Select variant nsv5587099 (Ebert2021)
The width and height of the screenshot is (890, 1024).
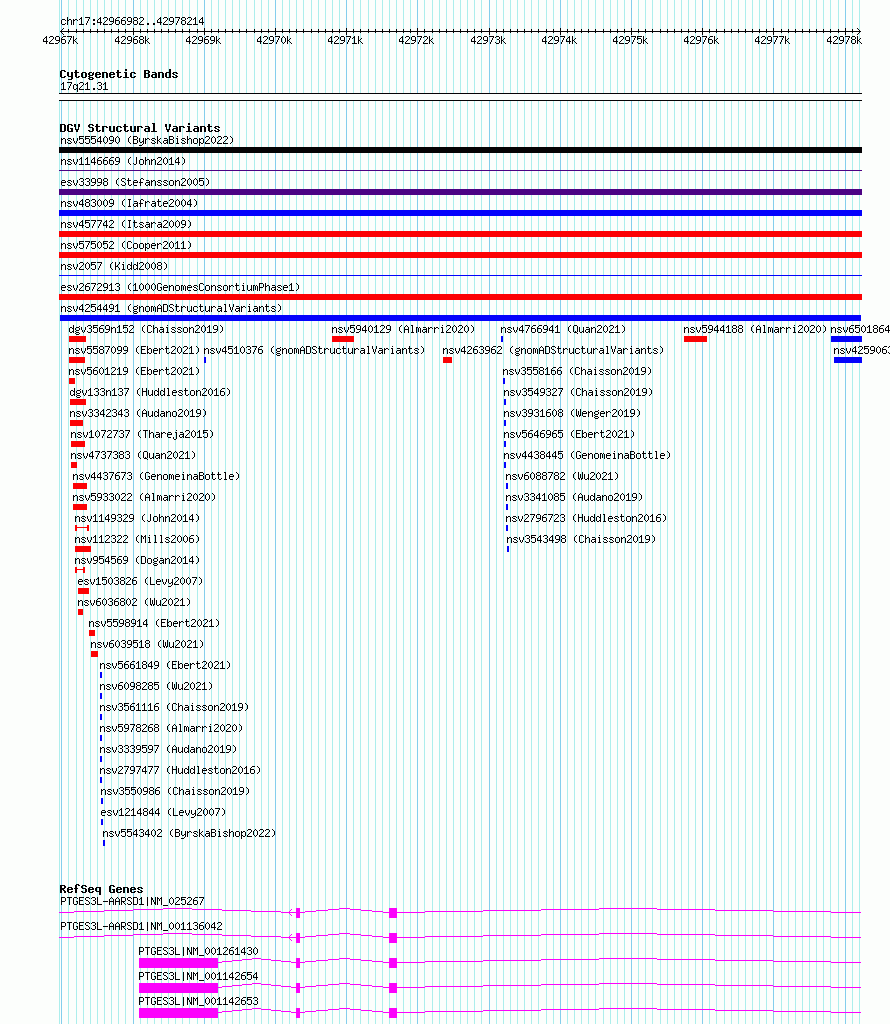(134, 350)
